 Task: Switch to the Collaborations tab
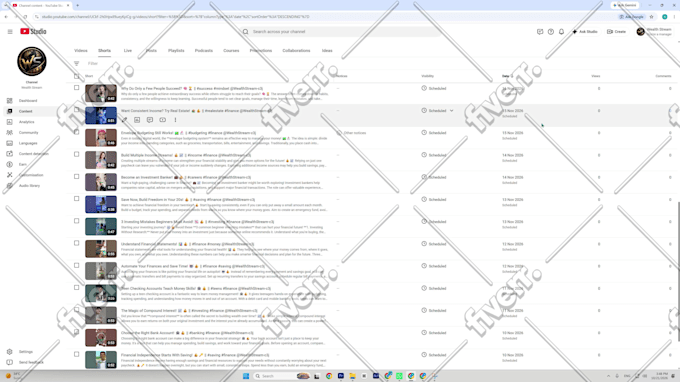296,51
